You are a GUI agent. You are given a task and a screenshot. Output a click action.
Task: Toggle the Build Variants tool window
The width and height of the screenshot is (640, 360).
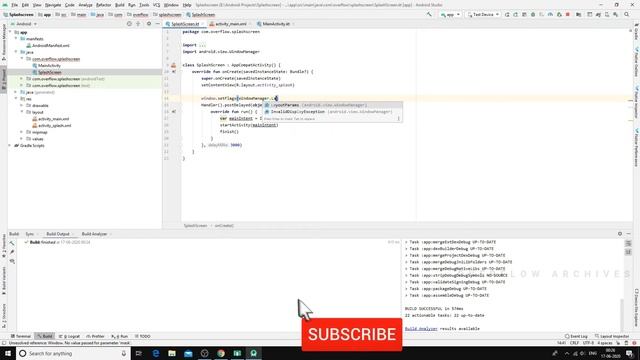(x=4, y=281)
